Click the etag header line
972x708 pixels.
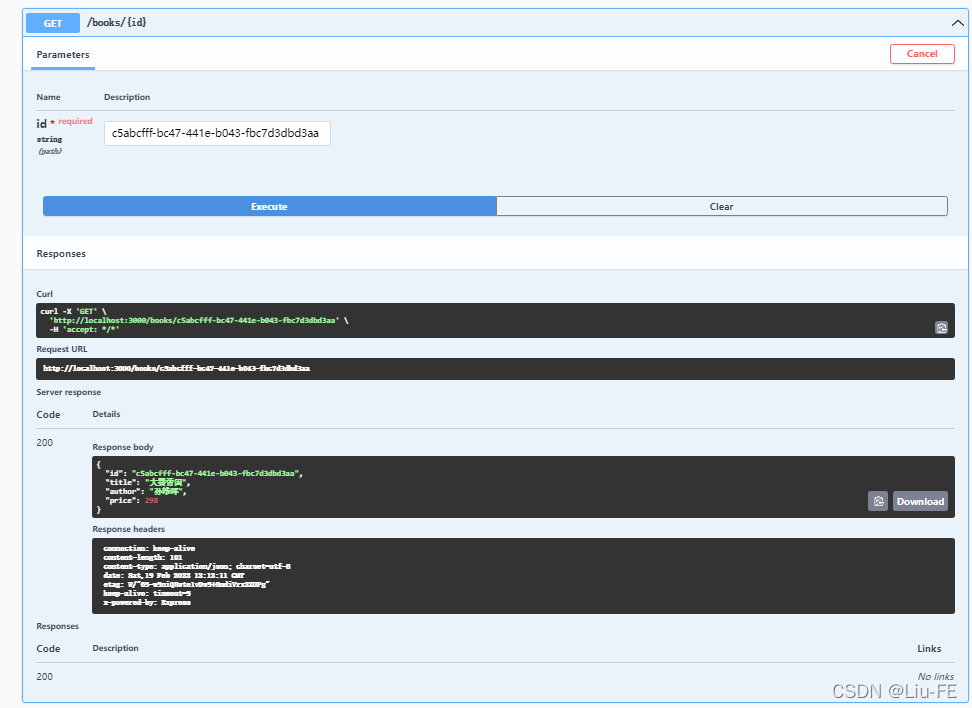(187, 585)
